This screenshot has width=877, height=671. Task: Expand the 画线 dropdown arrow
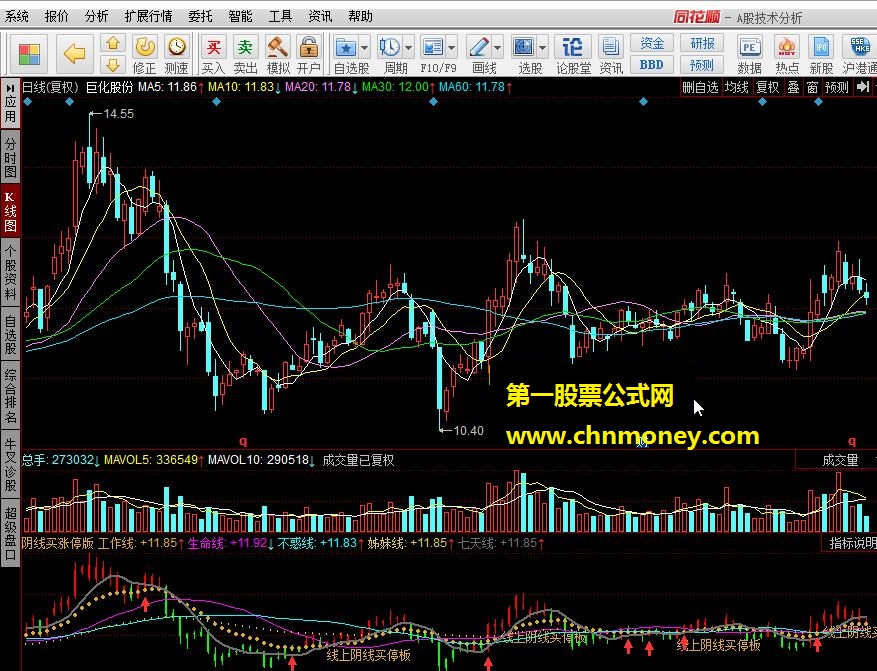[x=498, y=48]
